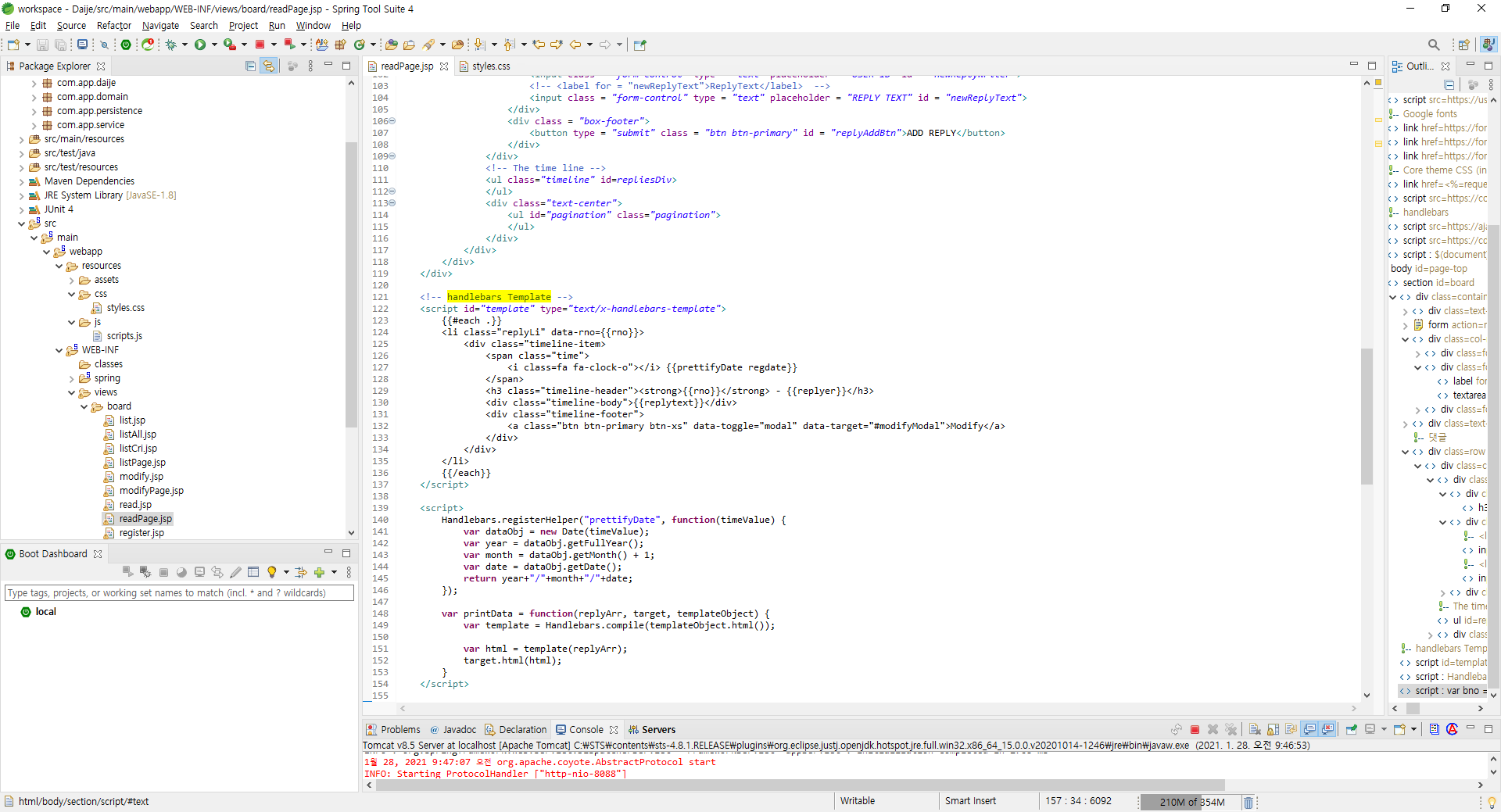Open the Refactor menu
The image size is (1501, 812).
point(113,25)
